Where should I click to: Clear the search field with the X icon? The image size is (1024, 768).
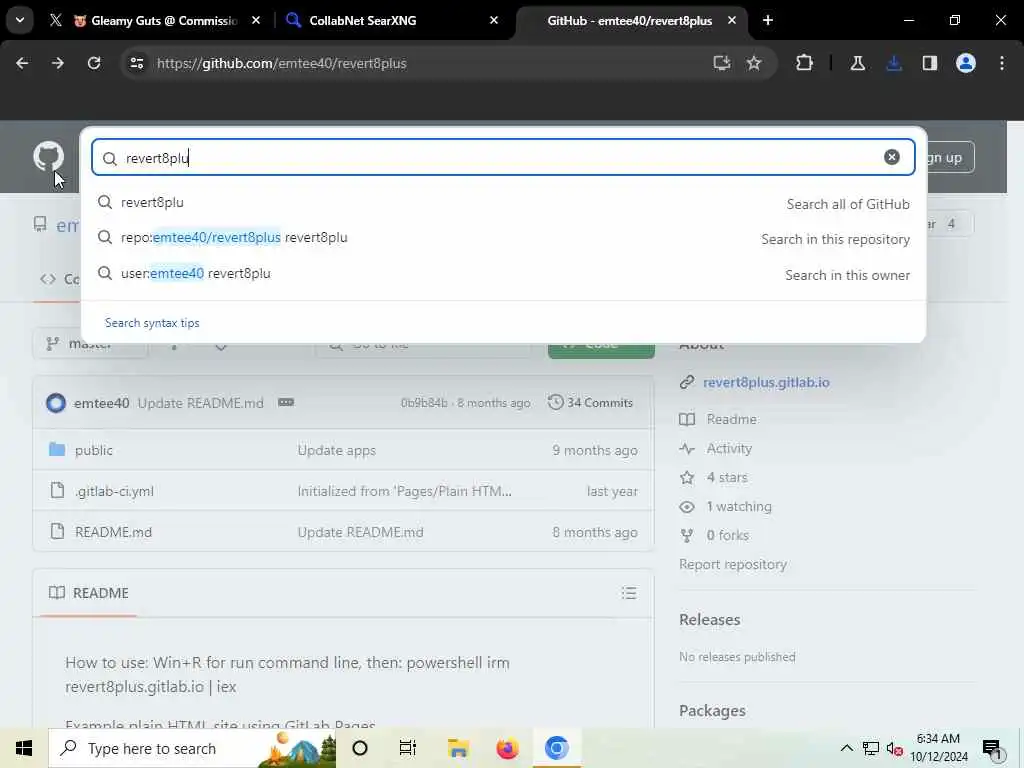point(891,157)
